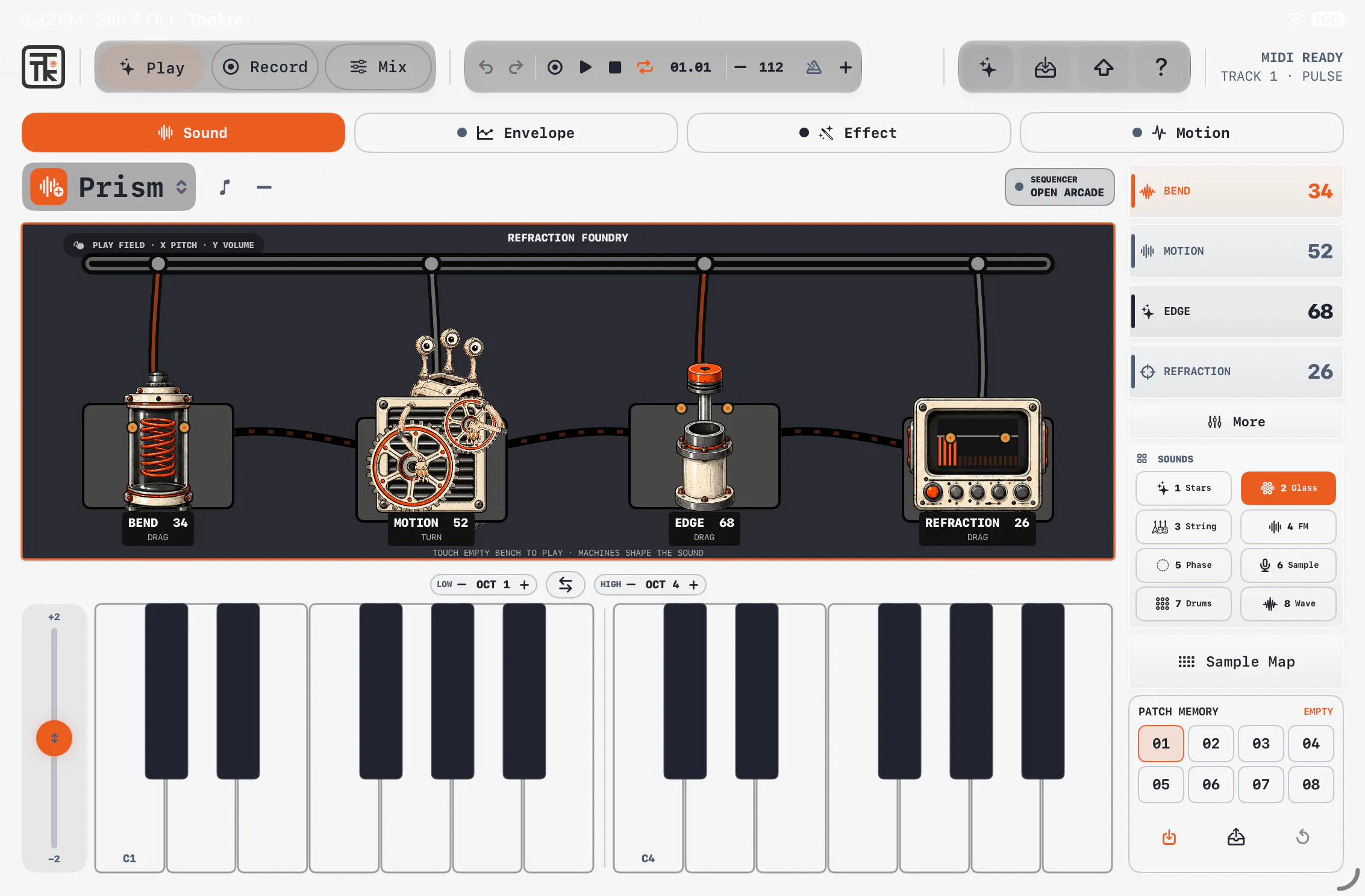
Task: Open the Sample Map
Action: point(1236,662)
